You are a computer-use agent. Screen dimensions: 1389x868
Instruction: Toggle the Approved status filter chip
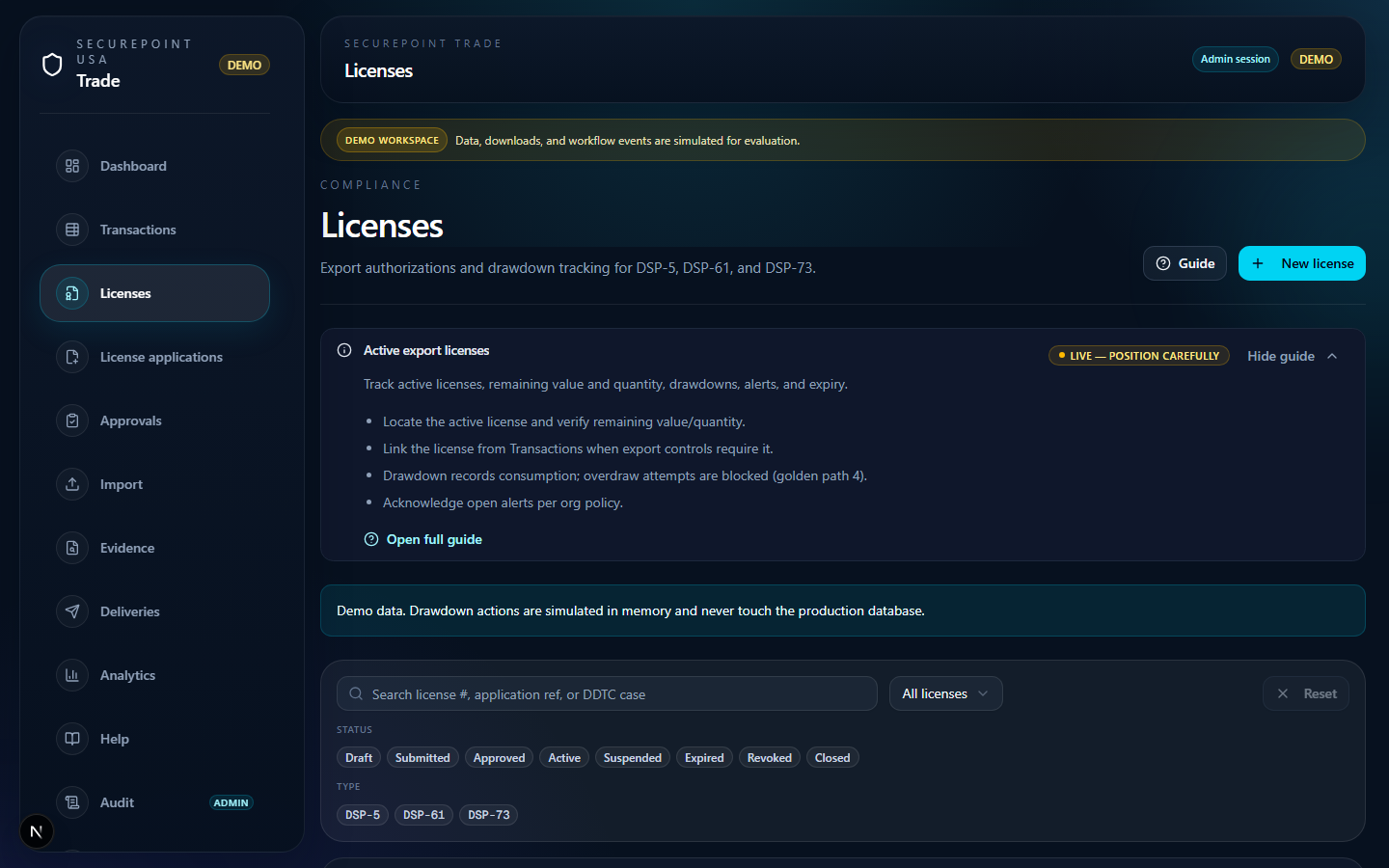pos(499,758)
